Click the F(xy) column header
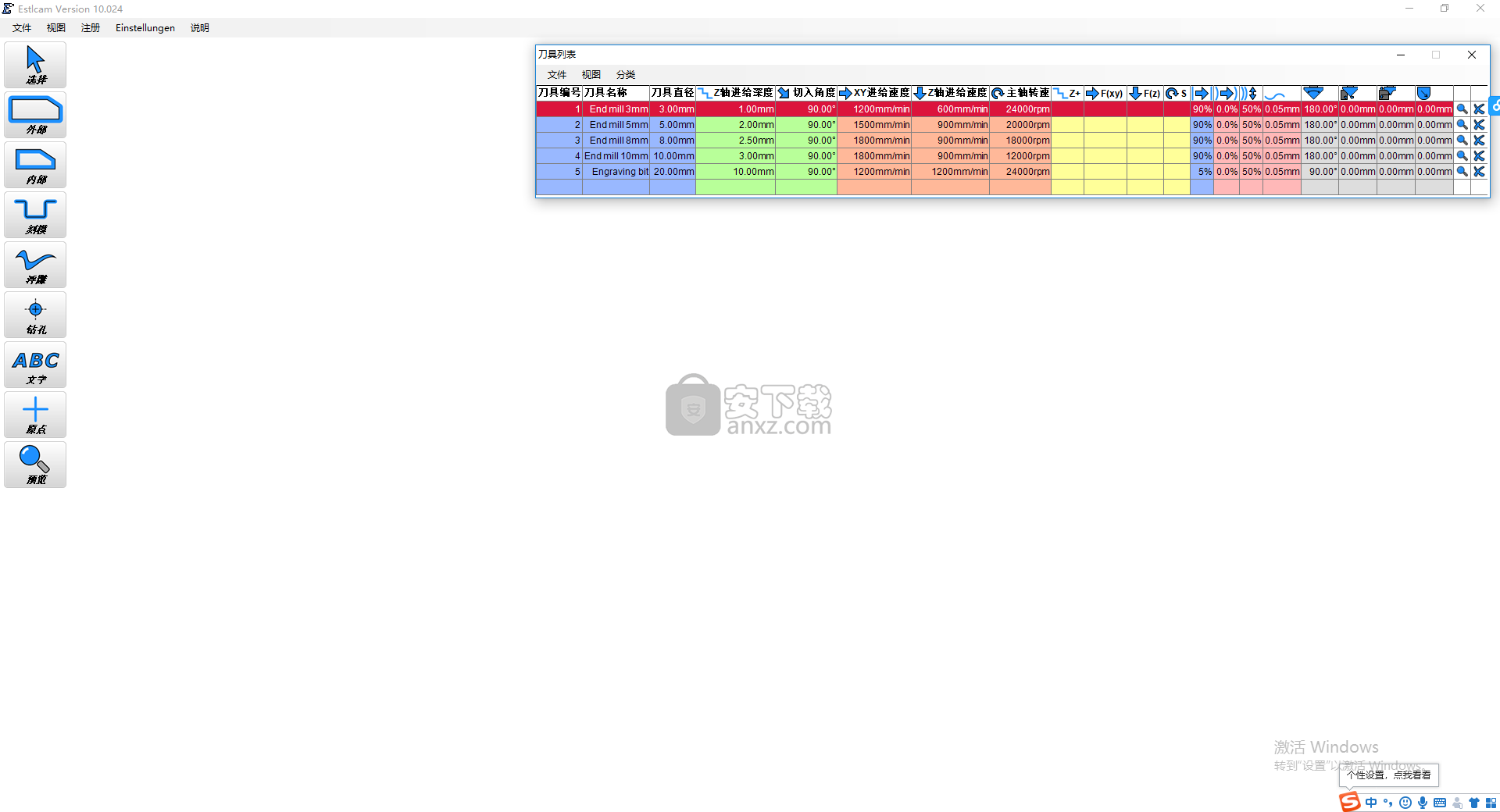 coord(1105,93)
